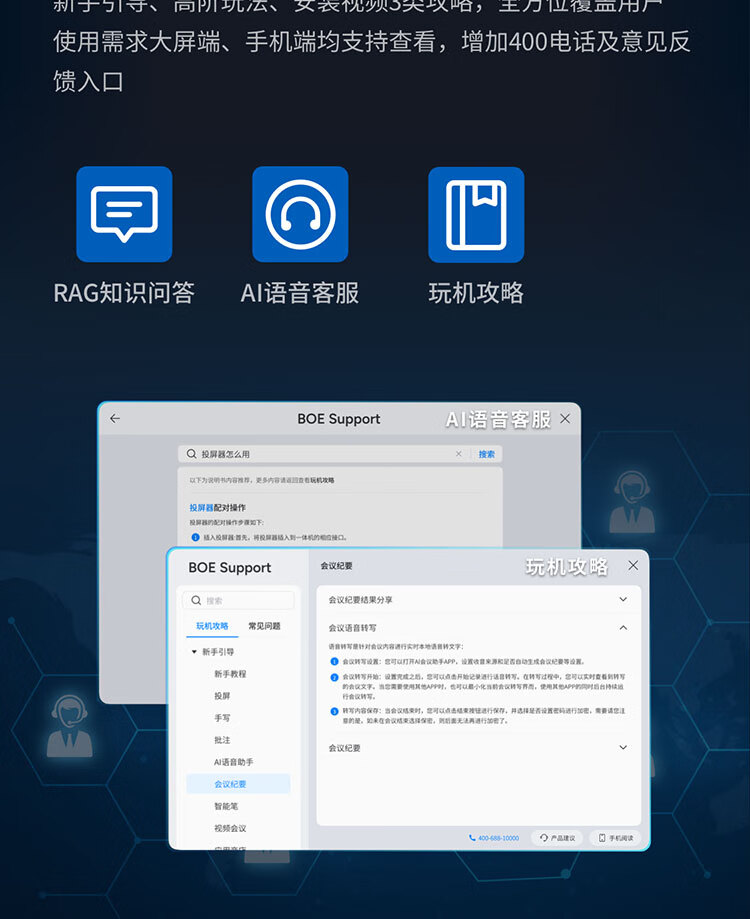The image size is (750, 919).
Task: Select 智能笔 in the sidebar tree
Action: pos(226,806)
